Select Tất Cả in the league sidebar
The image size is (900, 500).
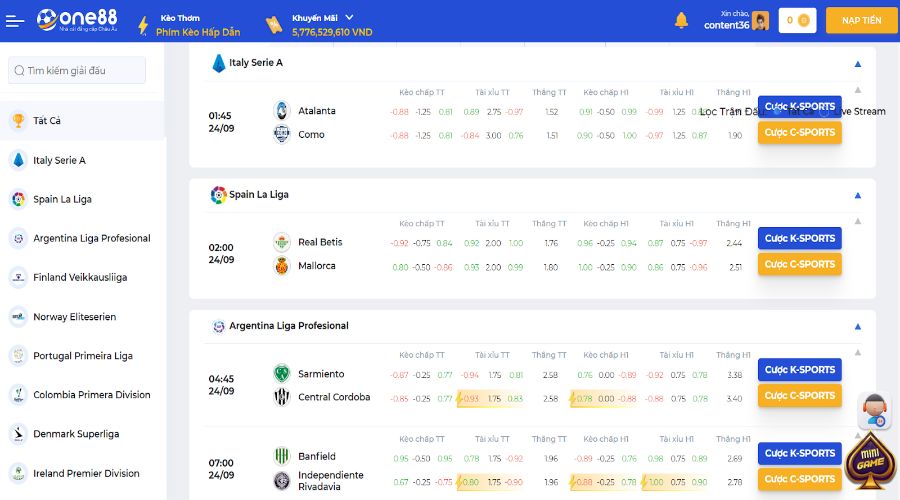83,121
